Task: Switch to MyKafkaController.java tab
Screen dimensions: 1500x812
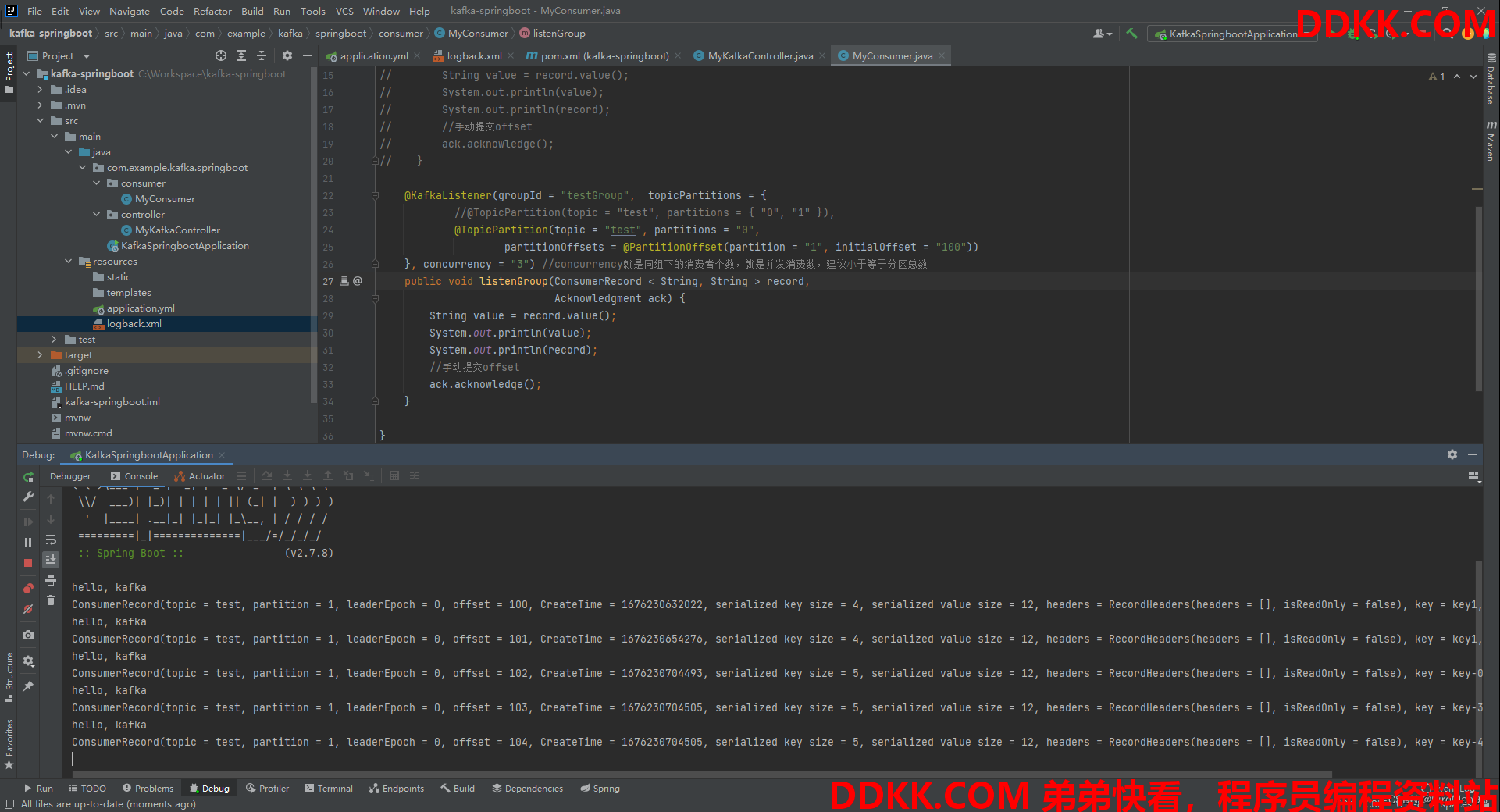Action: pyautogui.click(x=760, y=55)
